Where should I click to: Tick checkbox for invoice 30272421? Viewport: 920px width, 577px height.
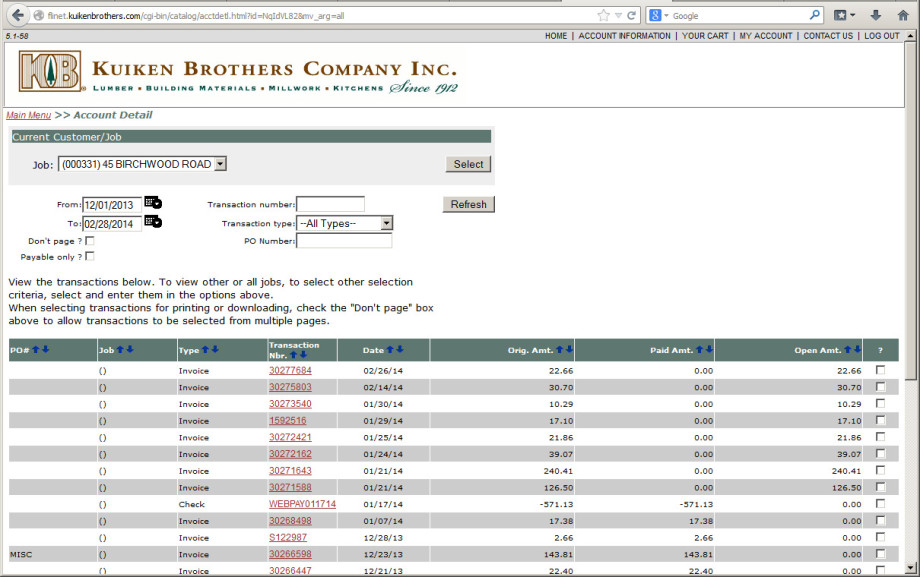click(880, 437)
